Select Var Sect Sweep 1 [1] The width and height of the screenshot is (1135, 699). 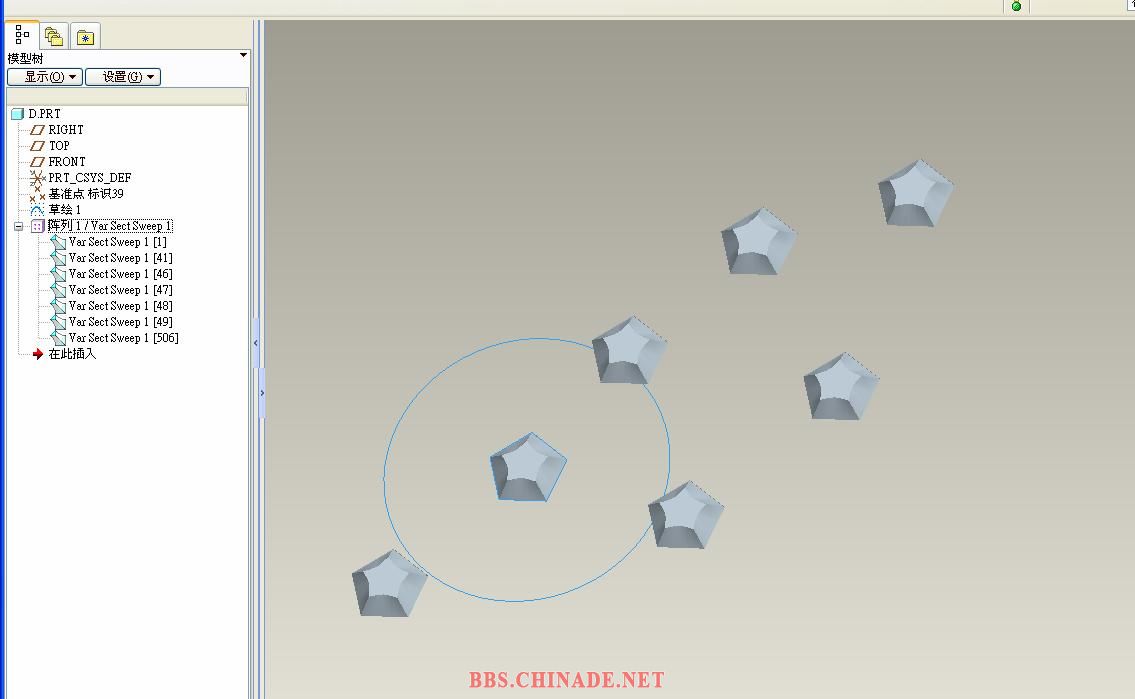(118, 242)
